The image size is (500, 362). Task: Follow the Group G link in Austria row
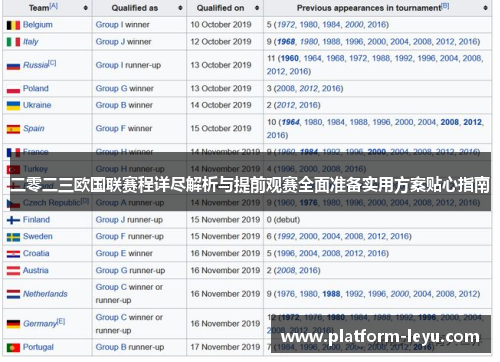(111, 271)
